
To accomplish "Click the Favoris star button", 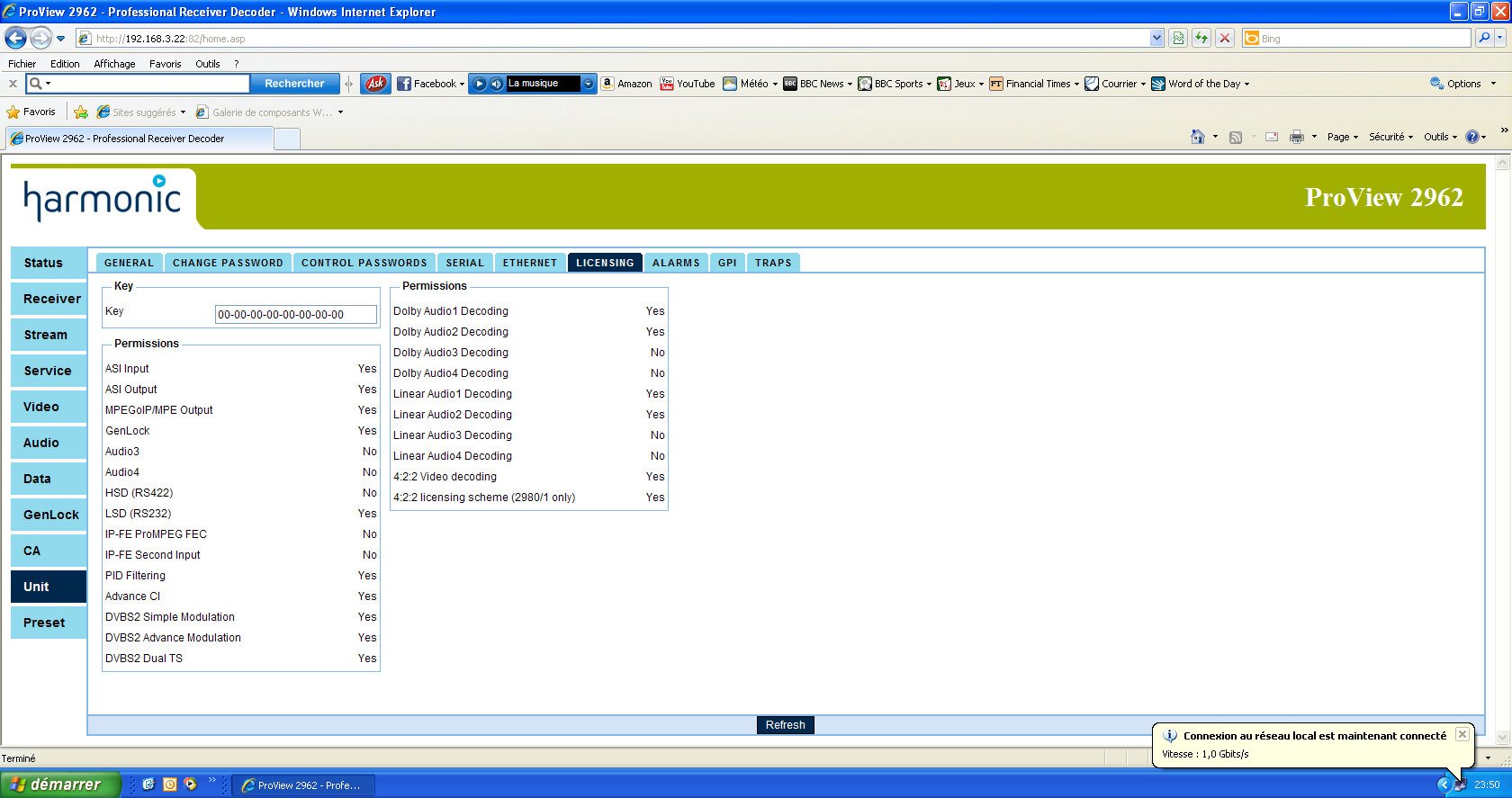I will tap(31, 112).
